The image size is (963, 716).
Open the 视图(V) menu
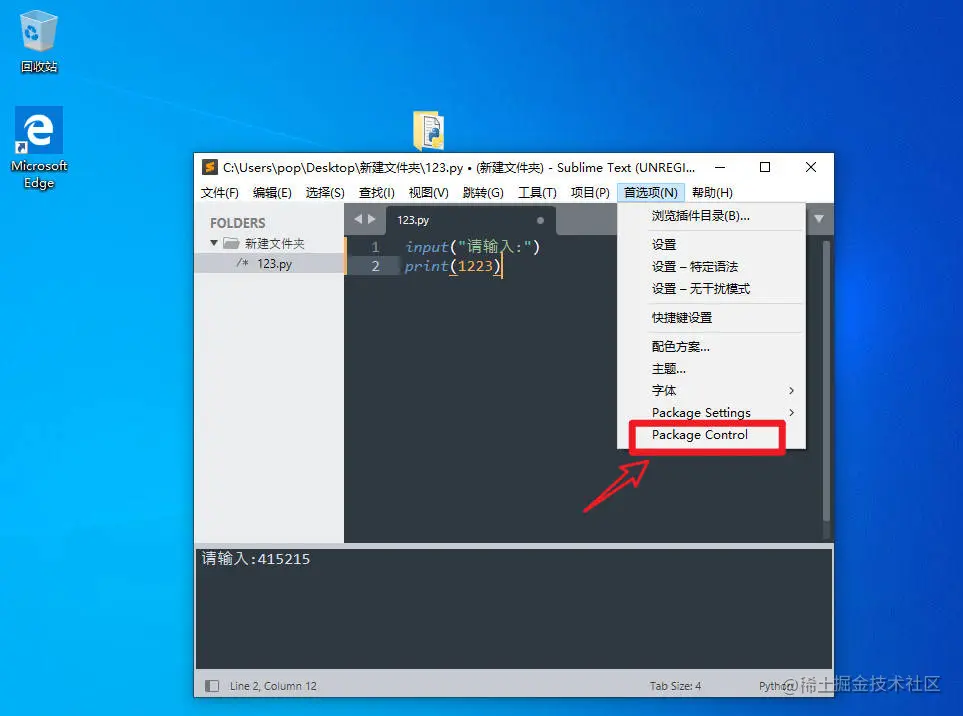click(x=429, y=193)
